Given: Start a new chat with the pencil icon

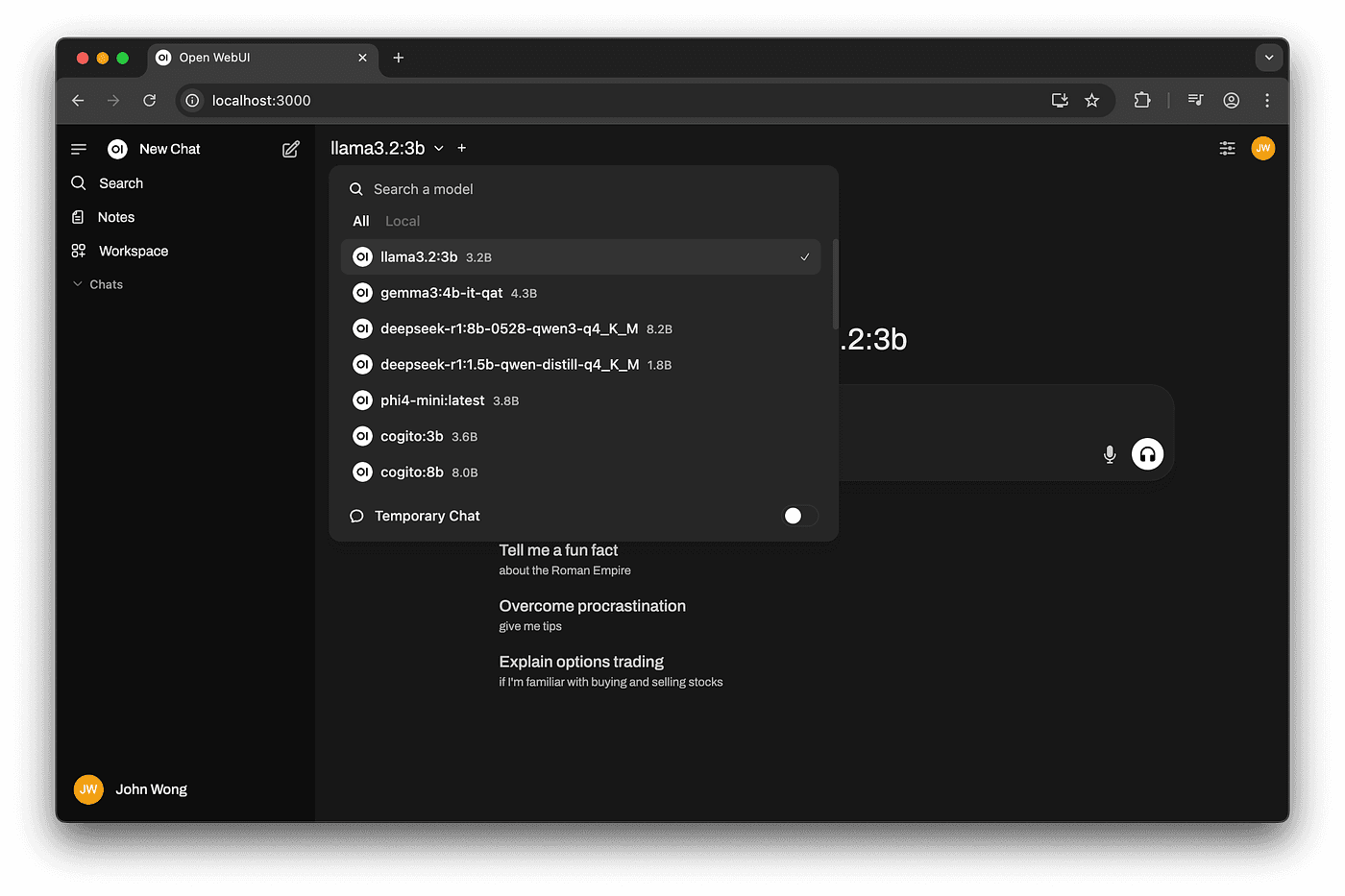Looking at the screenshot, I should tap(291, 149).
